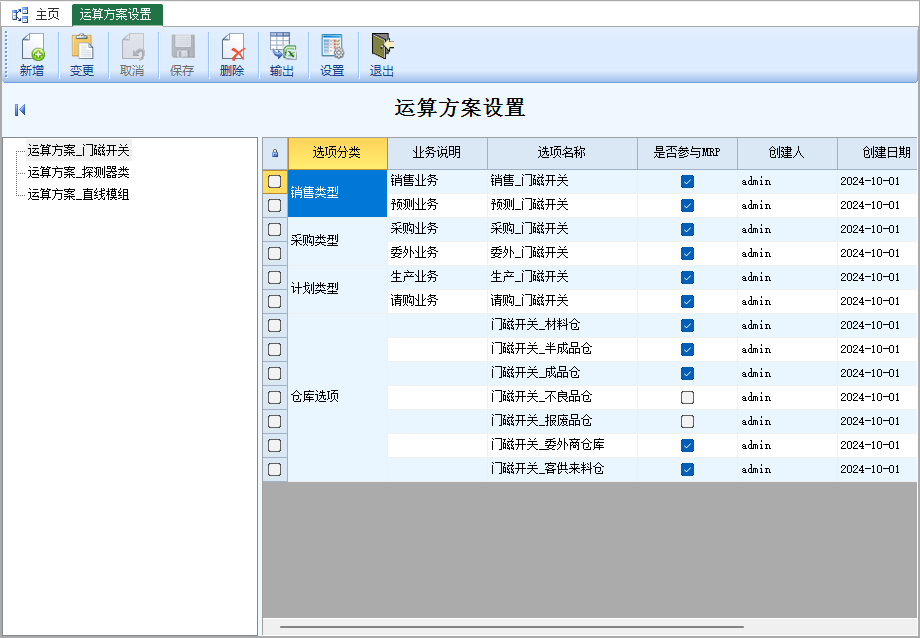
Task: Tick row selector checkbox for 门磁开关_不良品仓
Action: 275,397
